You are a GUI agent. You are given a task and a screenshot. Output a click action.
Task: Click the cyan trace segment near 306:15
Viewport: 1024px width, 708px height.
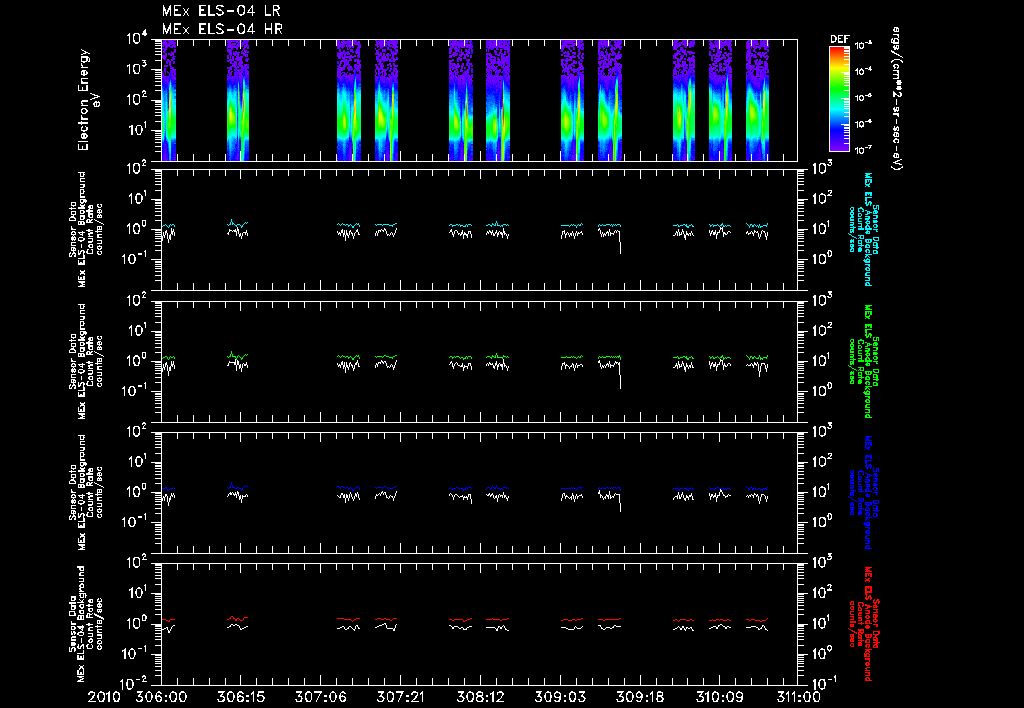pyautogui.click(x=238, y=224)
